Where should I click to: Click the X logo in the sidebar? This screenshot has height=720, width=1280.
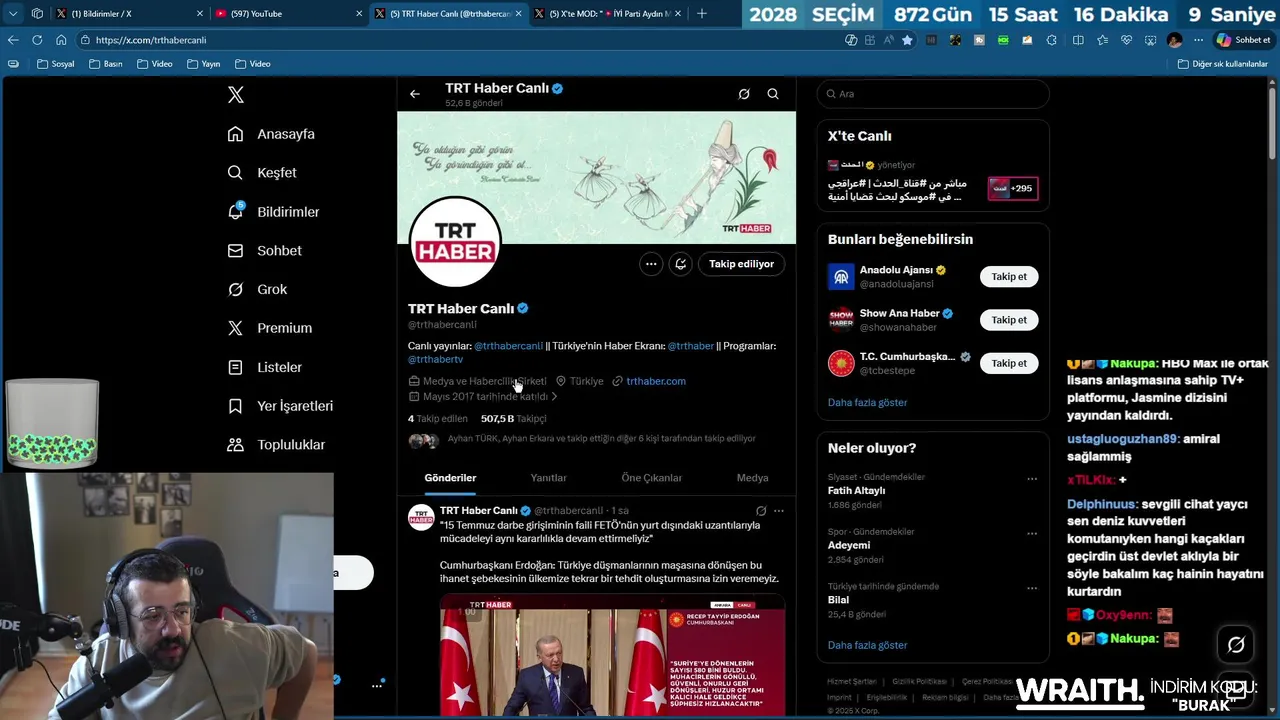click(x=236, y=95)
